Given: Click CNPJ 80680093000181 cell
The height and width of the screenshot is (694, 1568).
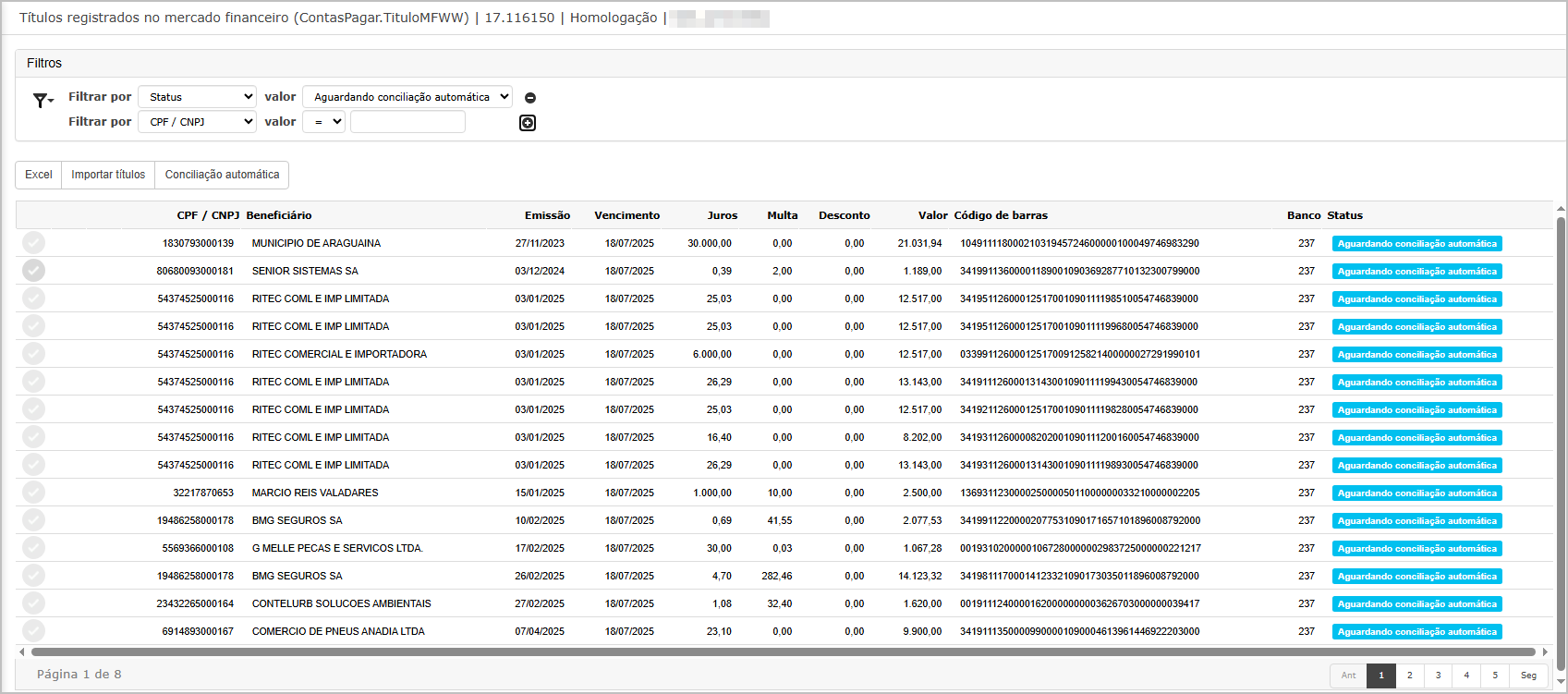Looking at the screenshot, I should pos(195,272).
